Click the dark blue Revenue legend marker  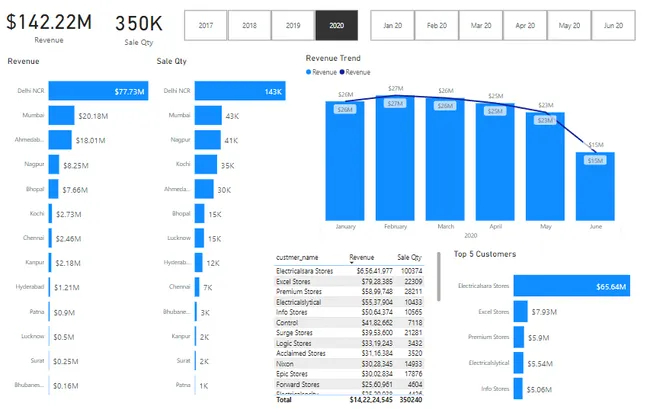pyautogui.click(x=342, y=73)
